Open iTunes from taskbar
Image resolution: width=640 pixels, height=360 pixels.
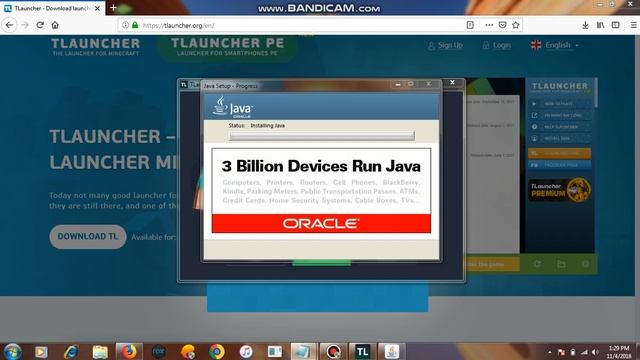pyautogui.click(x=246, y=352)
